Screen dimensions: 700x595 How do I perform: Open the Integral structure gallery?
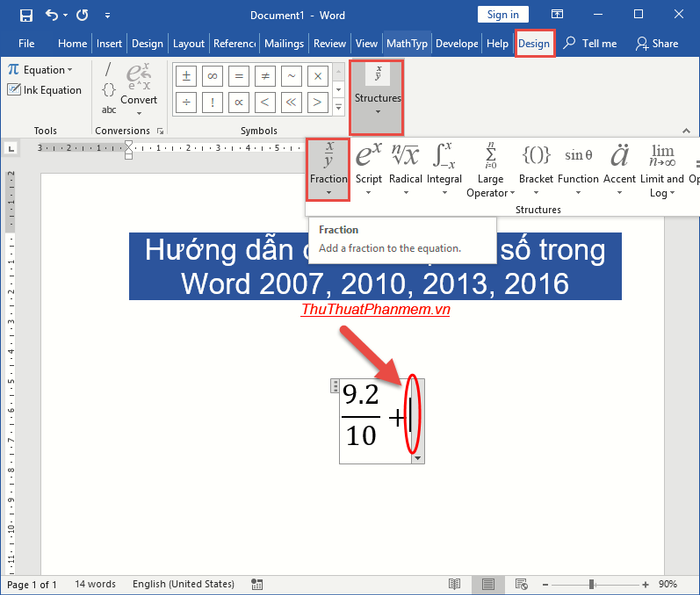(x=444, y=169)
